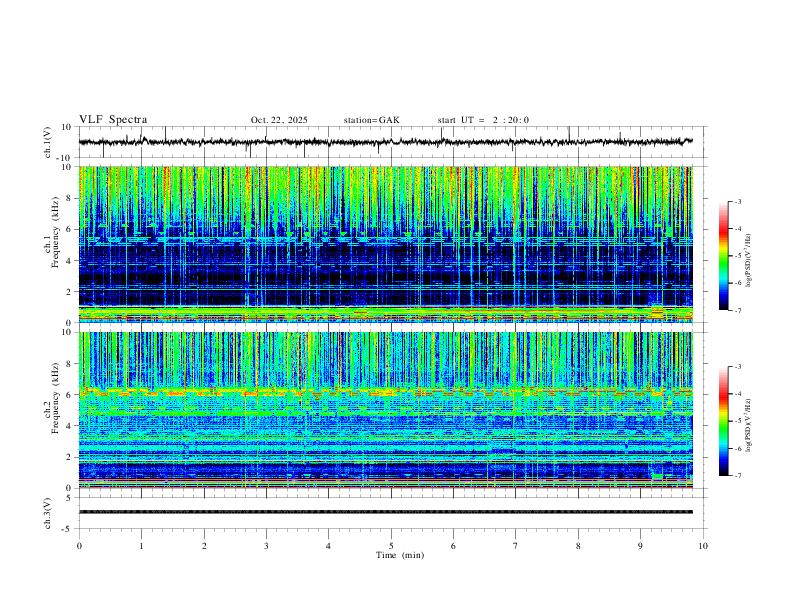Viewport: 792px width, 612px height.
Task: Click the -7 label on lower color bar
Action: pos(737,476)
